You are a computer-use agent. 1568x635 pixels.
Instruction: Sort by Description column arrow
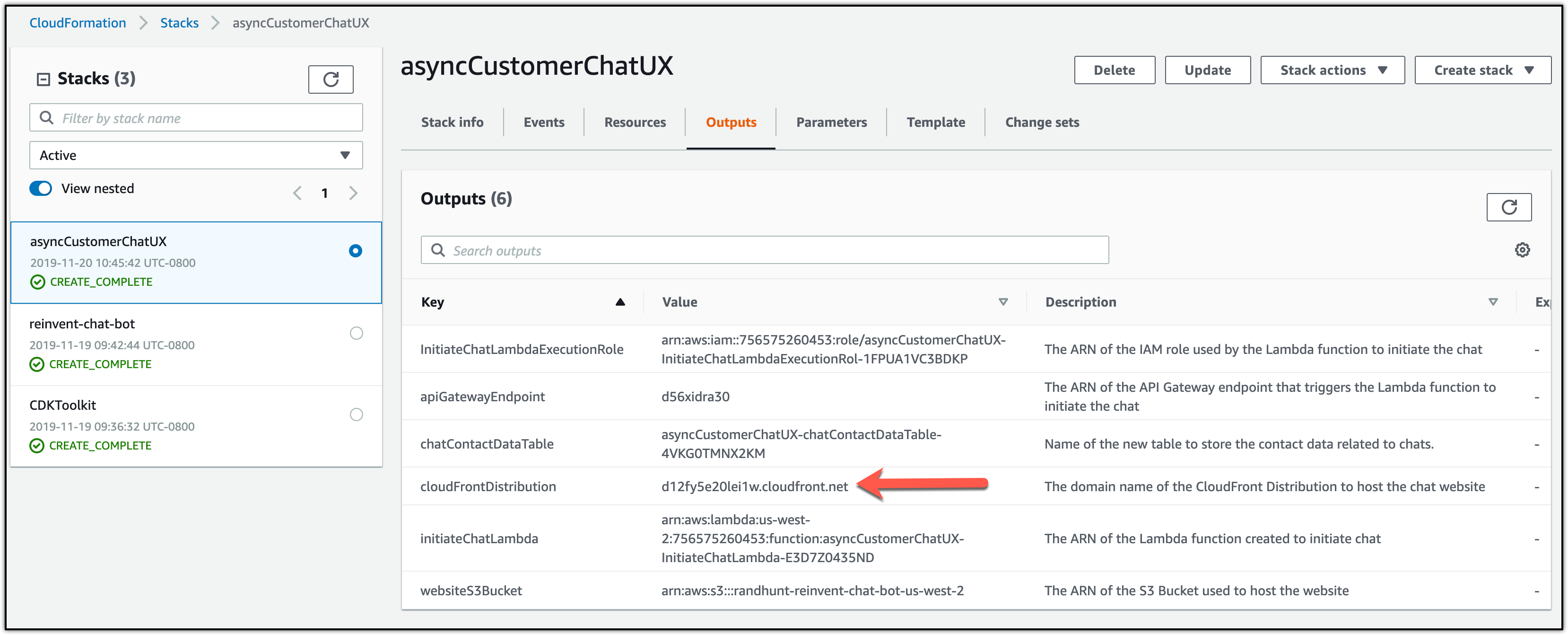click(1492, 302)
